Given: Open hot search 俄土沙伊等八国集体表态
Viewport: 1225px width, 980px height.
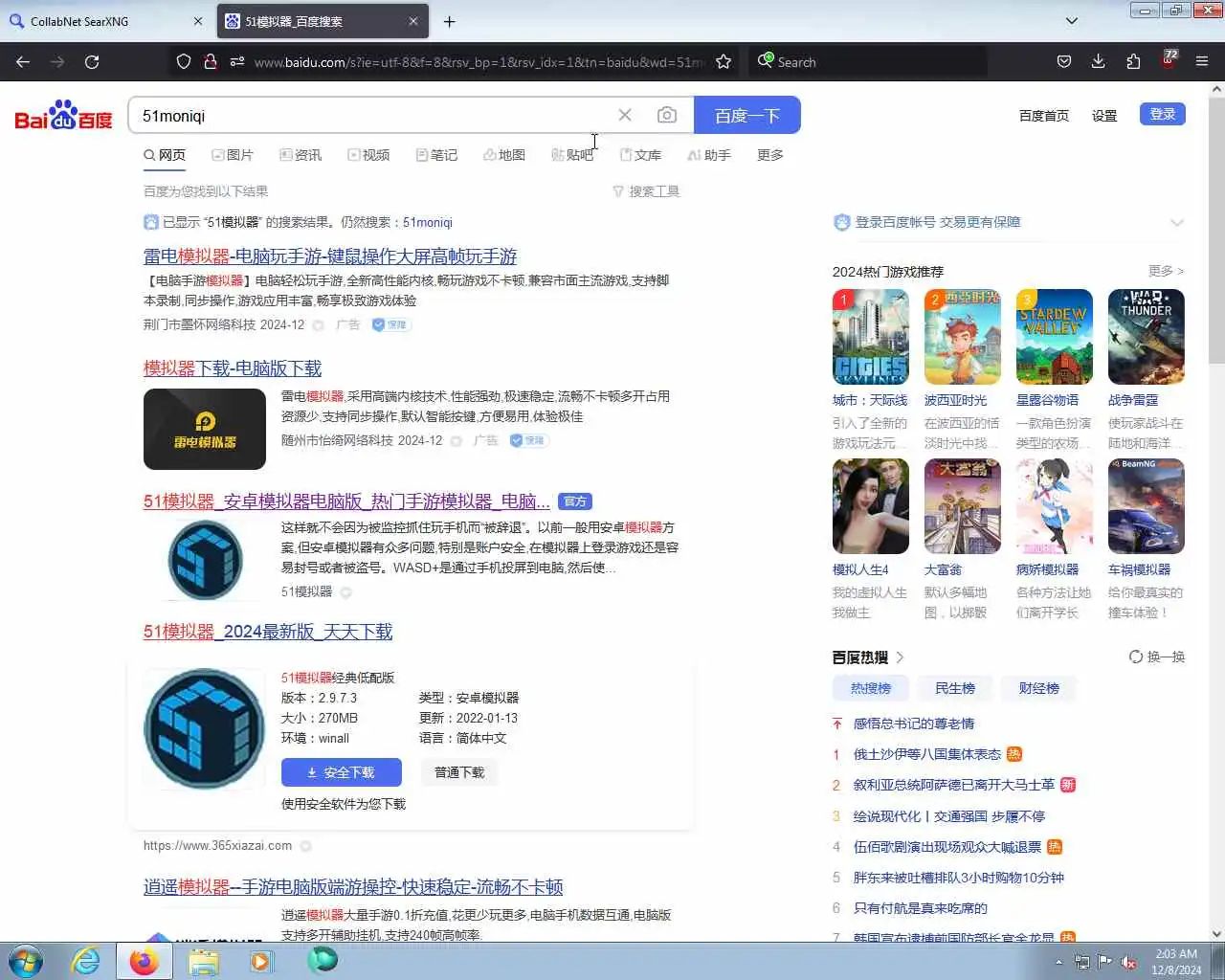Looking at the screenshot, I should (927, 754).
